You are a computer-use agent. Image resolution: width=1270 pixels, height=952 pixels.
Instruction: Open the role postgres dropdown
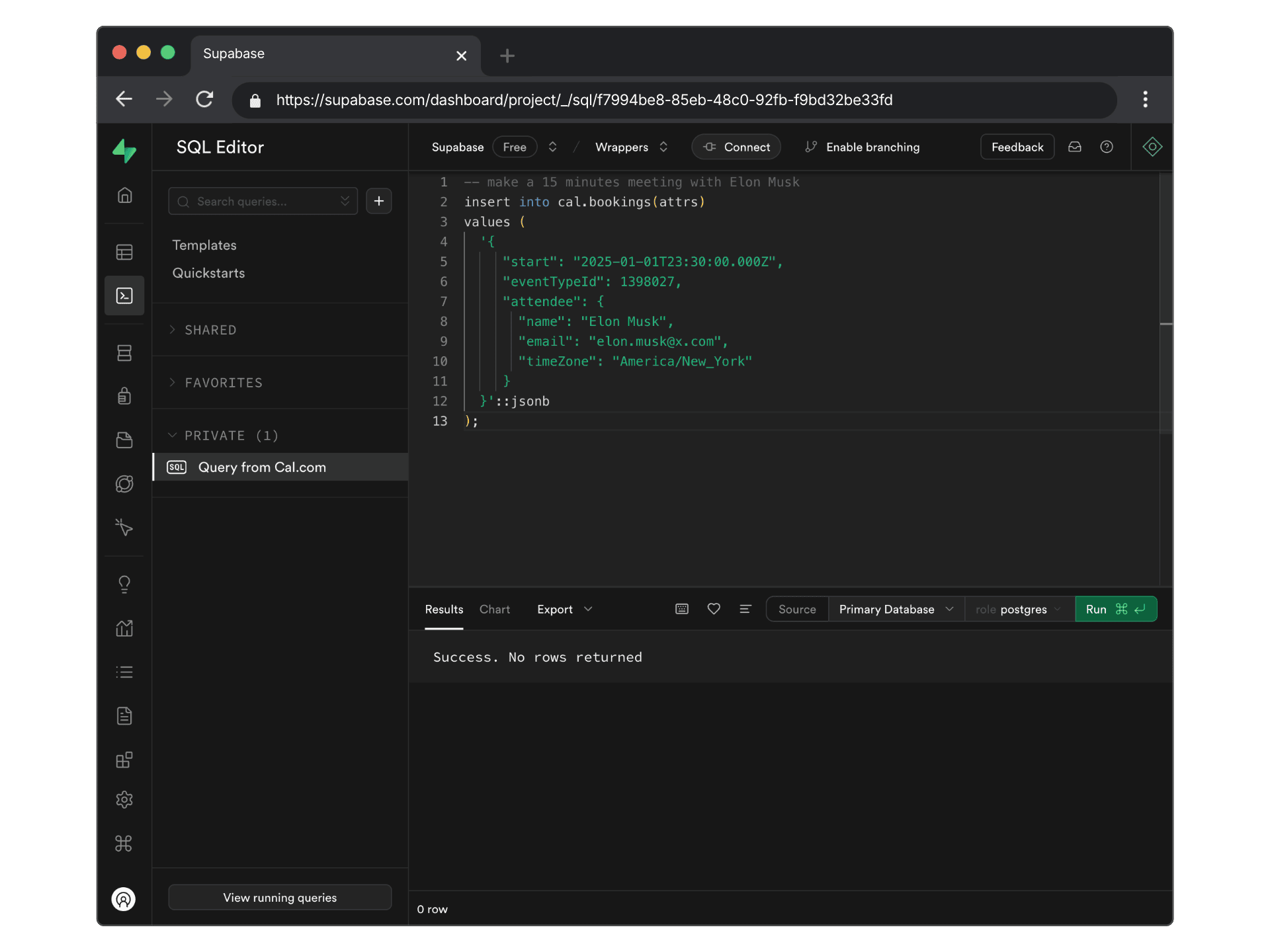1019,609
